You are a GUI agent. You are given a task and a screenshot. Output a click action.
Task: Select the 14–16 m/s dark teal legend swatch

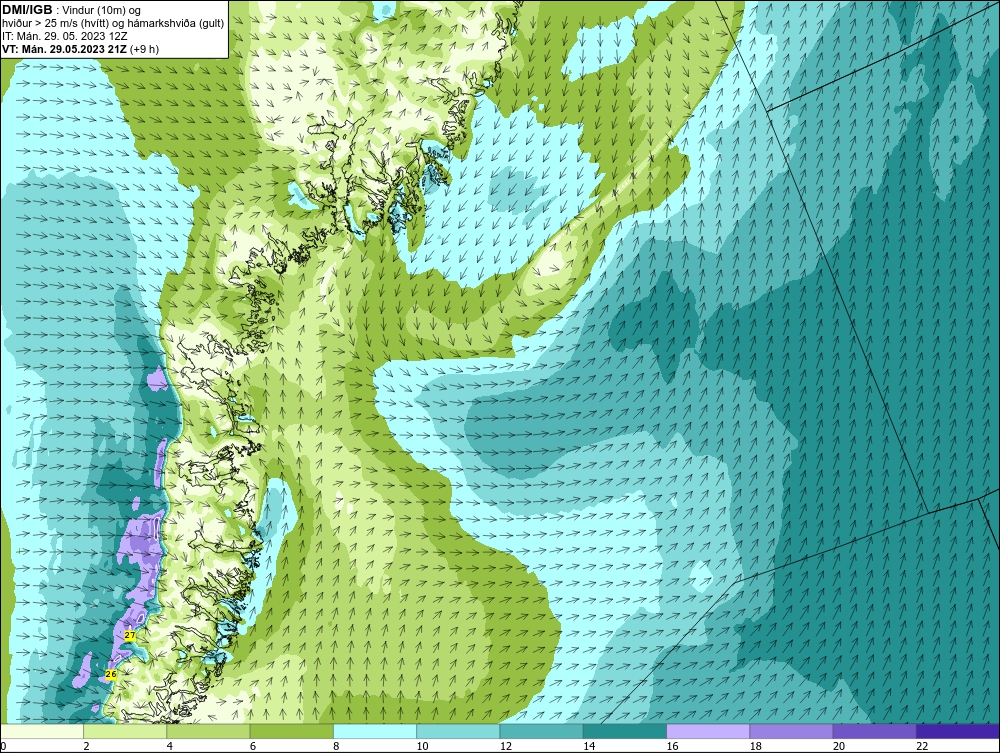coord(625,731)
